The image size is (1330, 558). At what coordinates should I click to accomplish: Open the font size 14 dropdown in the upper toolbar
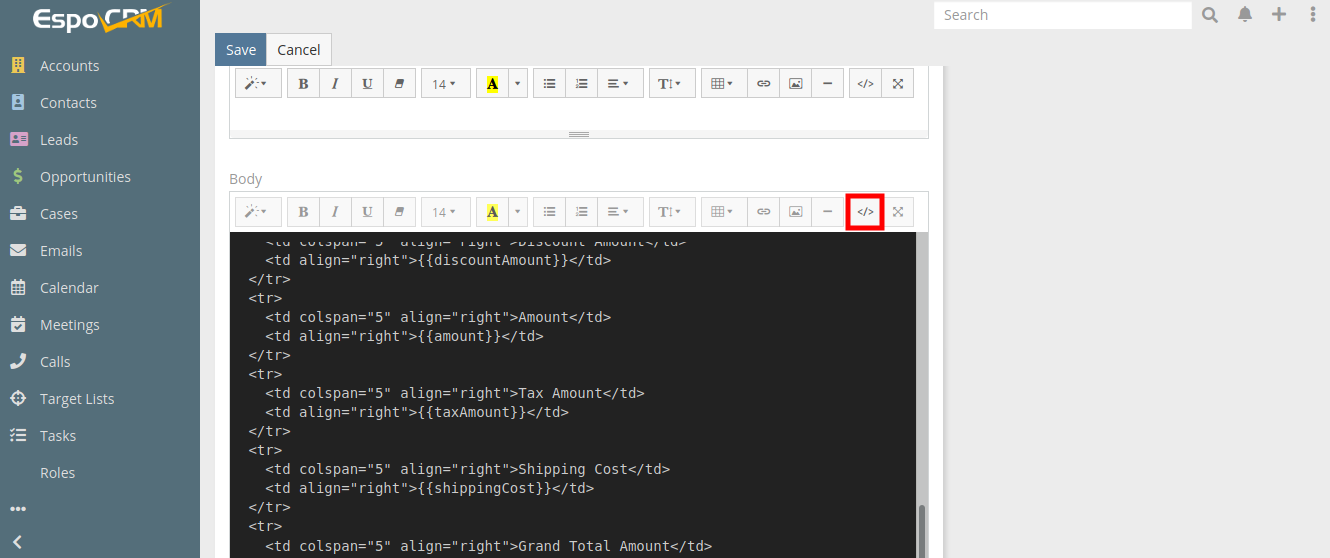445,84
